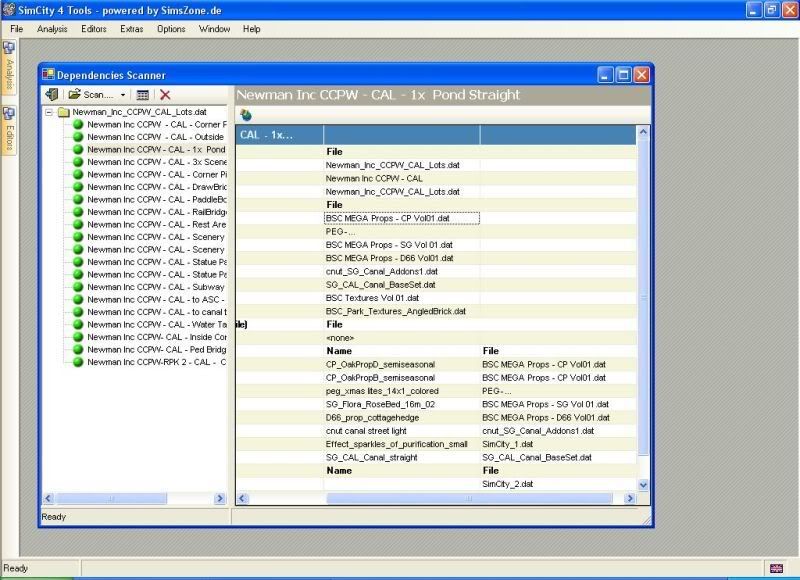Select the Newman Inc CCPW - CAL cell
Viewport: 800px width, 580px height.
(402, 179)
